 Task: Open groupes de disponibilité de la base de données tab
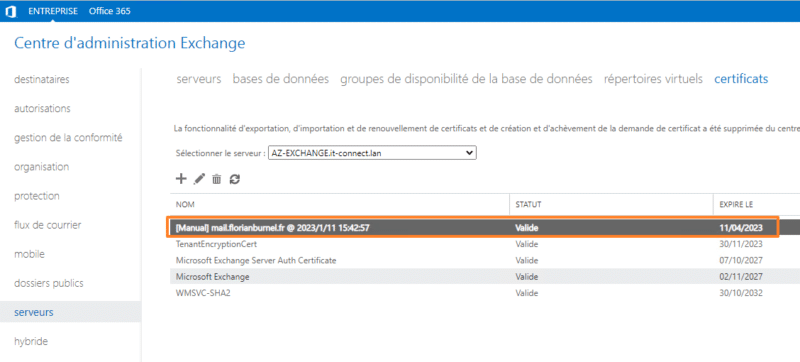click(x=466, y=79)
